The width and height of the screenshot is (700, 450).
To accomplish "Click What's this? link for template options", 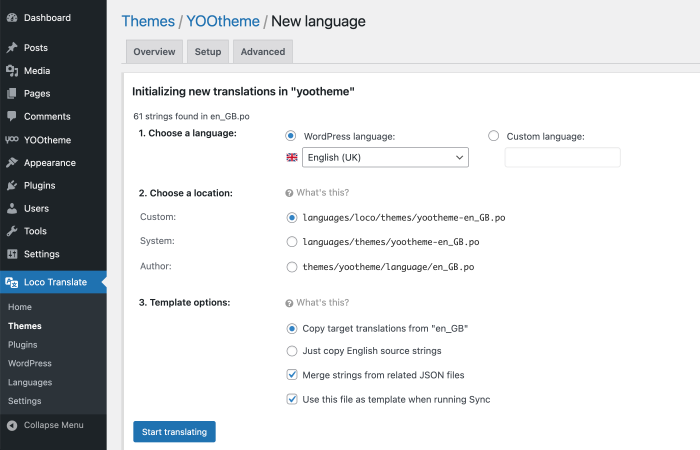I will click(323, 302).
